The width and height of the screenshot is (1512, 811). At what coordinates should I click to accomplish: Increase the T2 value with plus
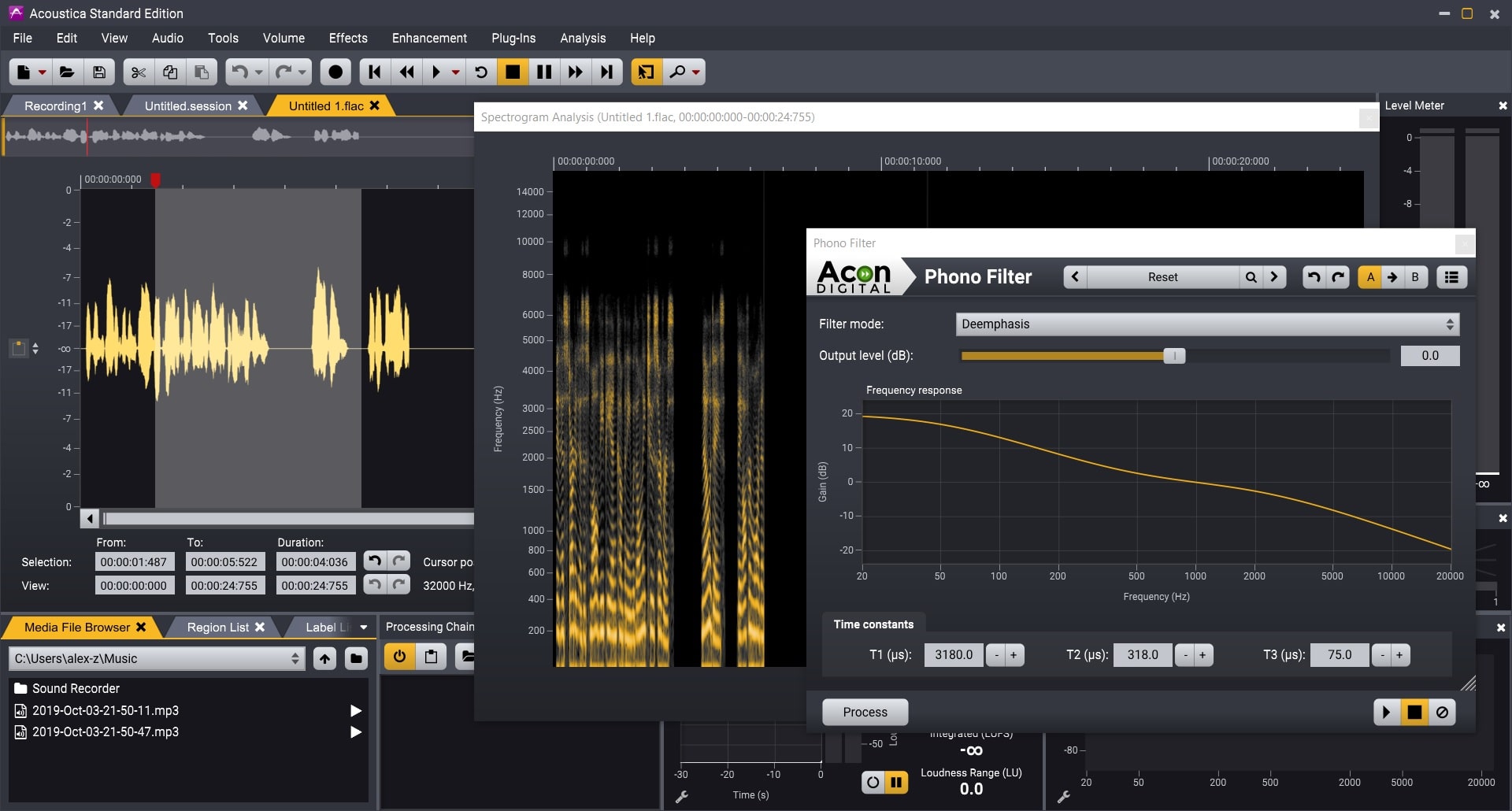tap(1203, 655)
